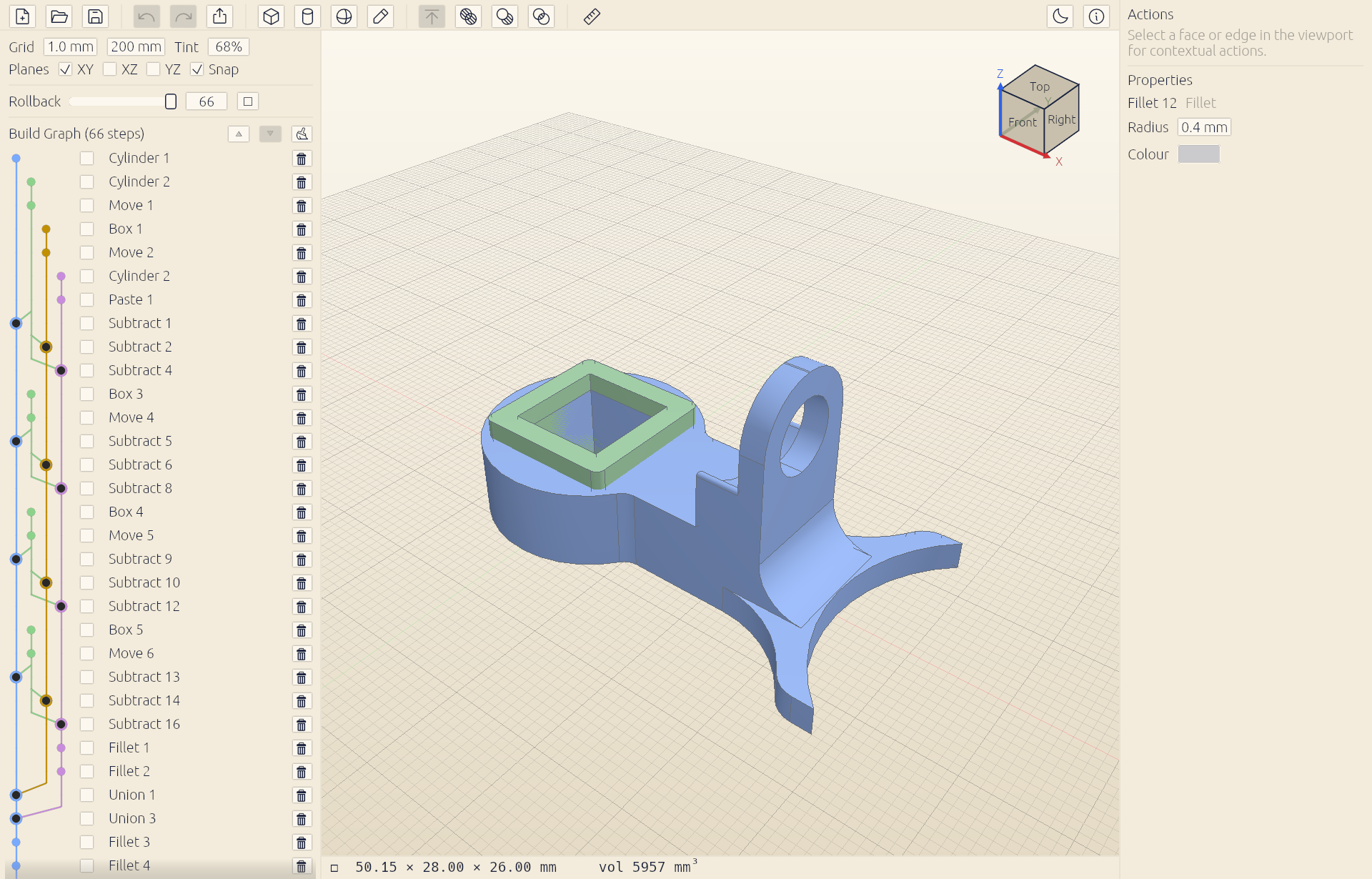Add a box primitive
The width and height of the screenshot is (1372, 879).
271,16
